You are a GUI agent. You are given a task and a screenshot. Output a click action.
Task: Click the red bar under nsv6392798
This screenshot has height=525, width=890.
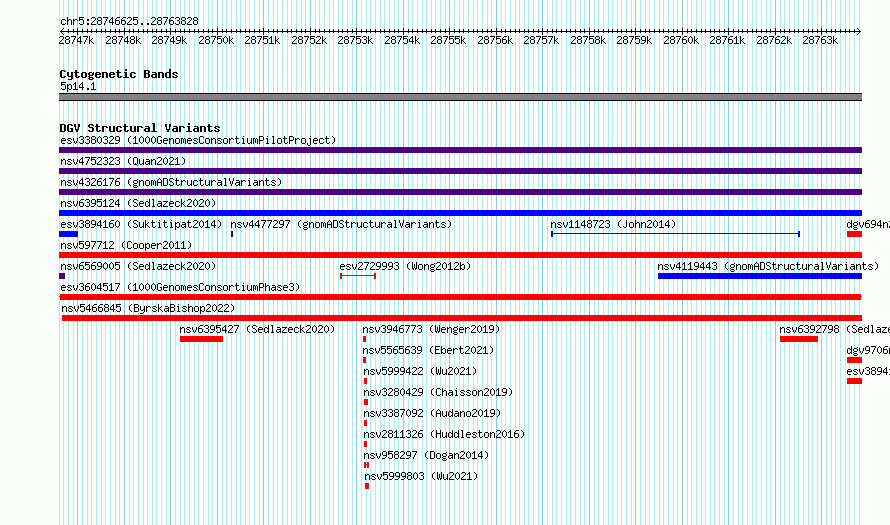point(799,339)
